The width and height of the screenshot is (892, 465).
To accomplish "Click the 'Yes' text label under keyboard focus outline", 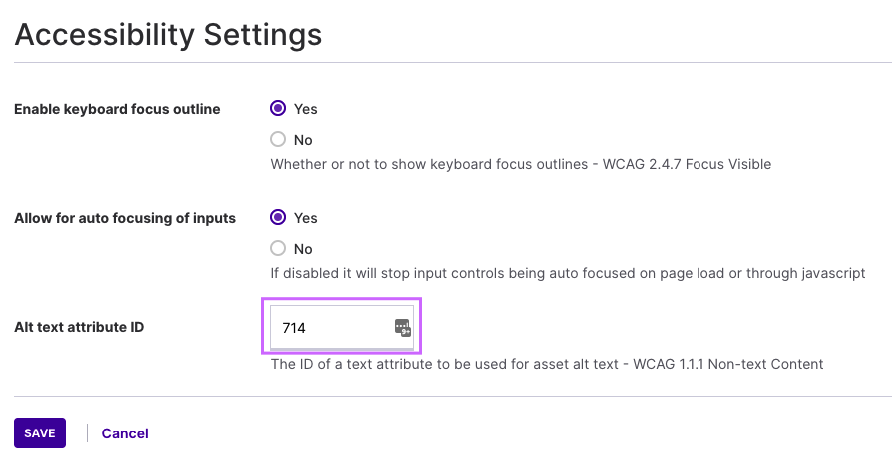I will pos(305,109).
